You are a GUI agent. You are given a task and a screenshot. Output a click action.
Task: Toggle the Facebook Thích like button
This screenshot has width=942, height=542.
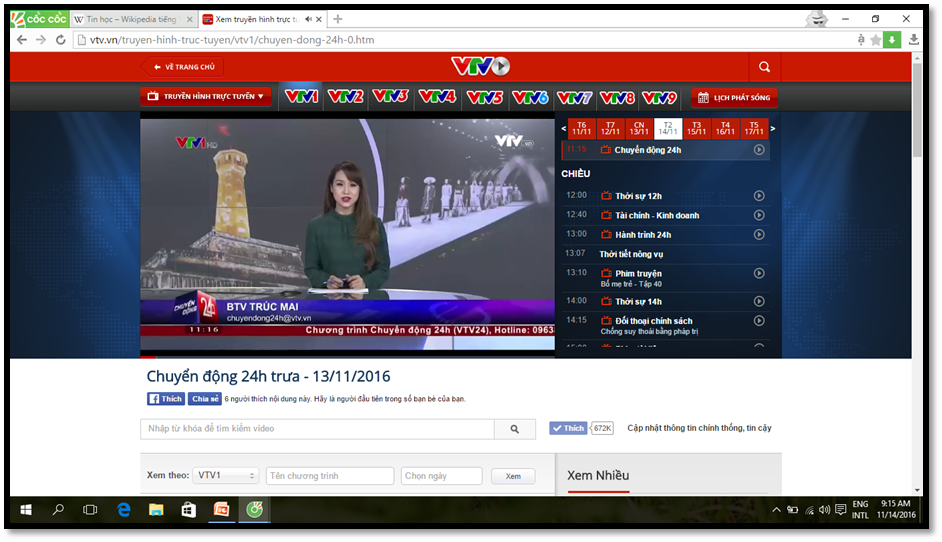[x=166, y=398]
